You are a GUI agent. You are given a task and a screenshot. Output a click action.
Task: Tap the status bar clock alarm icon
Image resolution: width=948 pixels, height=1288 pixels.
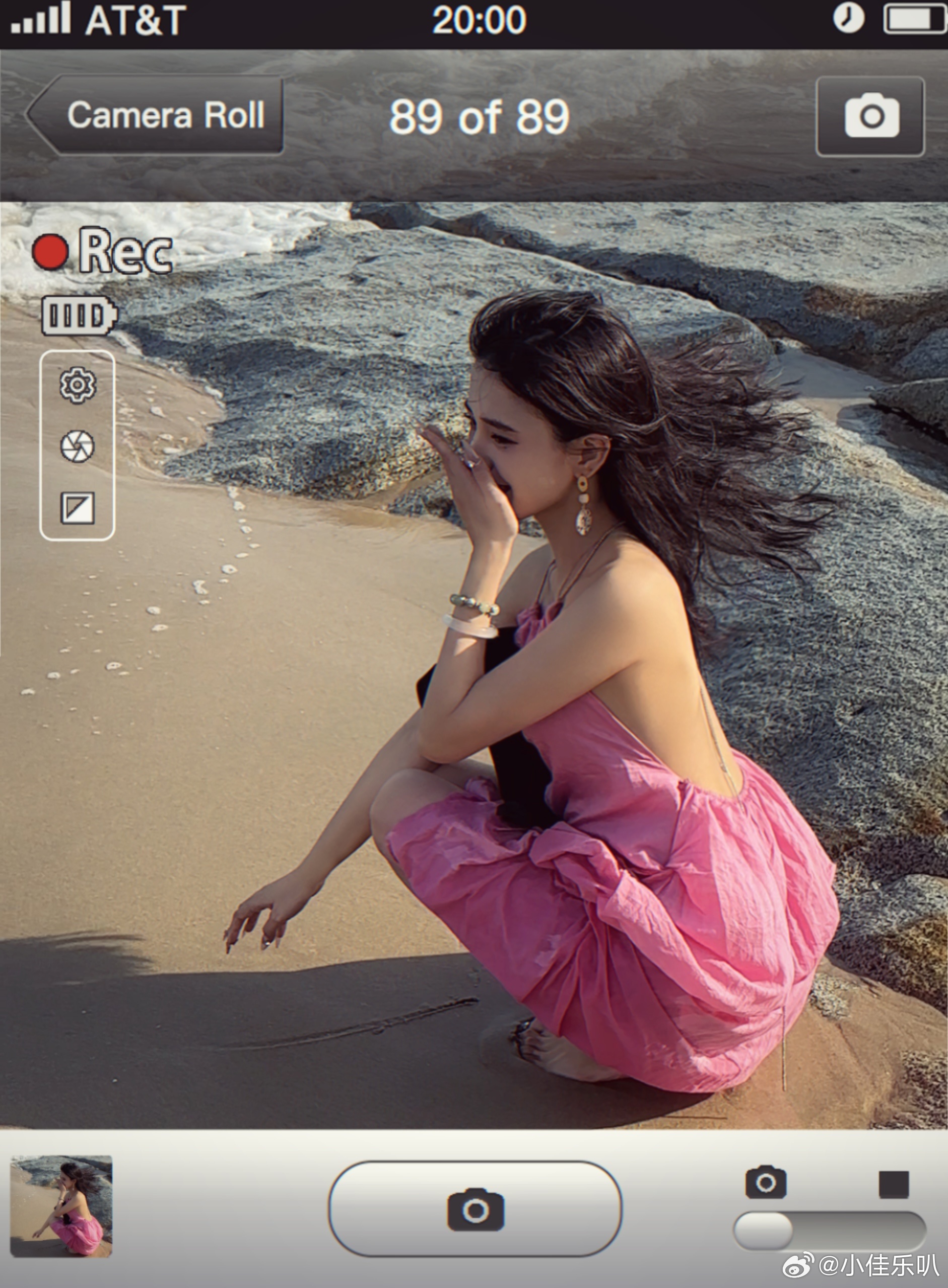click(x=848, y=18)
